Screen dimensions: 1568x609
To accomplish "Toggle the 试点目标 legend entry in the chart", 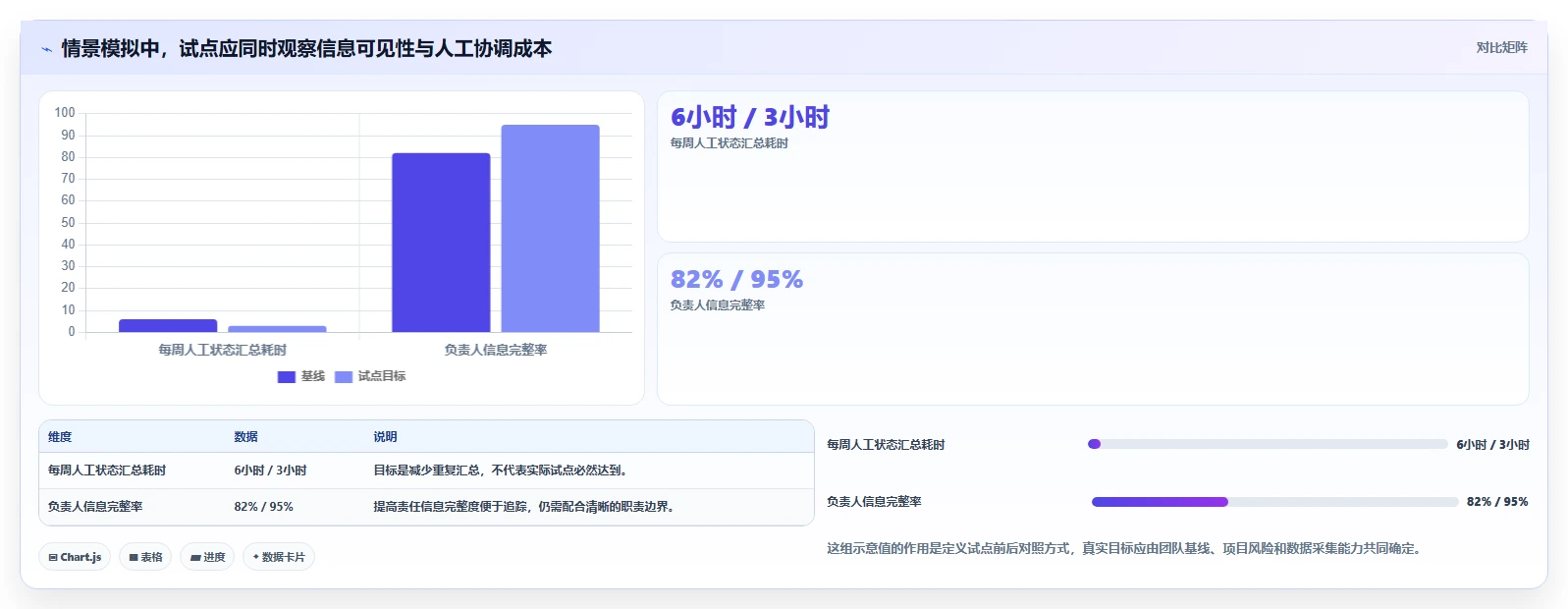I will pyautogui.click(x=370, y=376).
